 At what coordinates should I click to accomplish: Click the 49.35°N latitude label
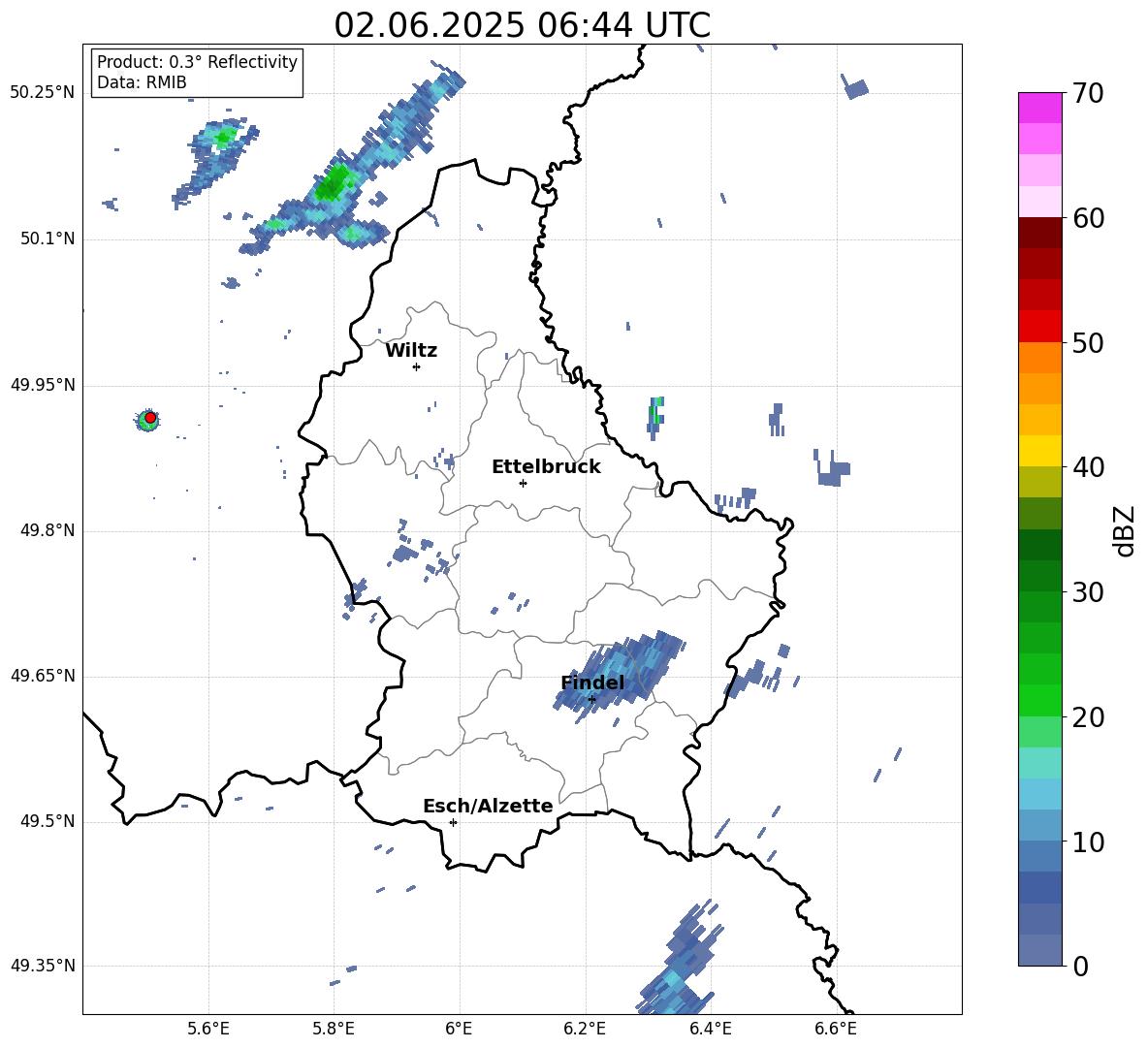(42, 966)
